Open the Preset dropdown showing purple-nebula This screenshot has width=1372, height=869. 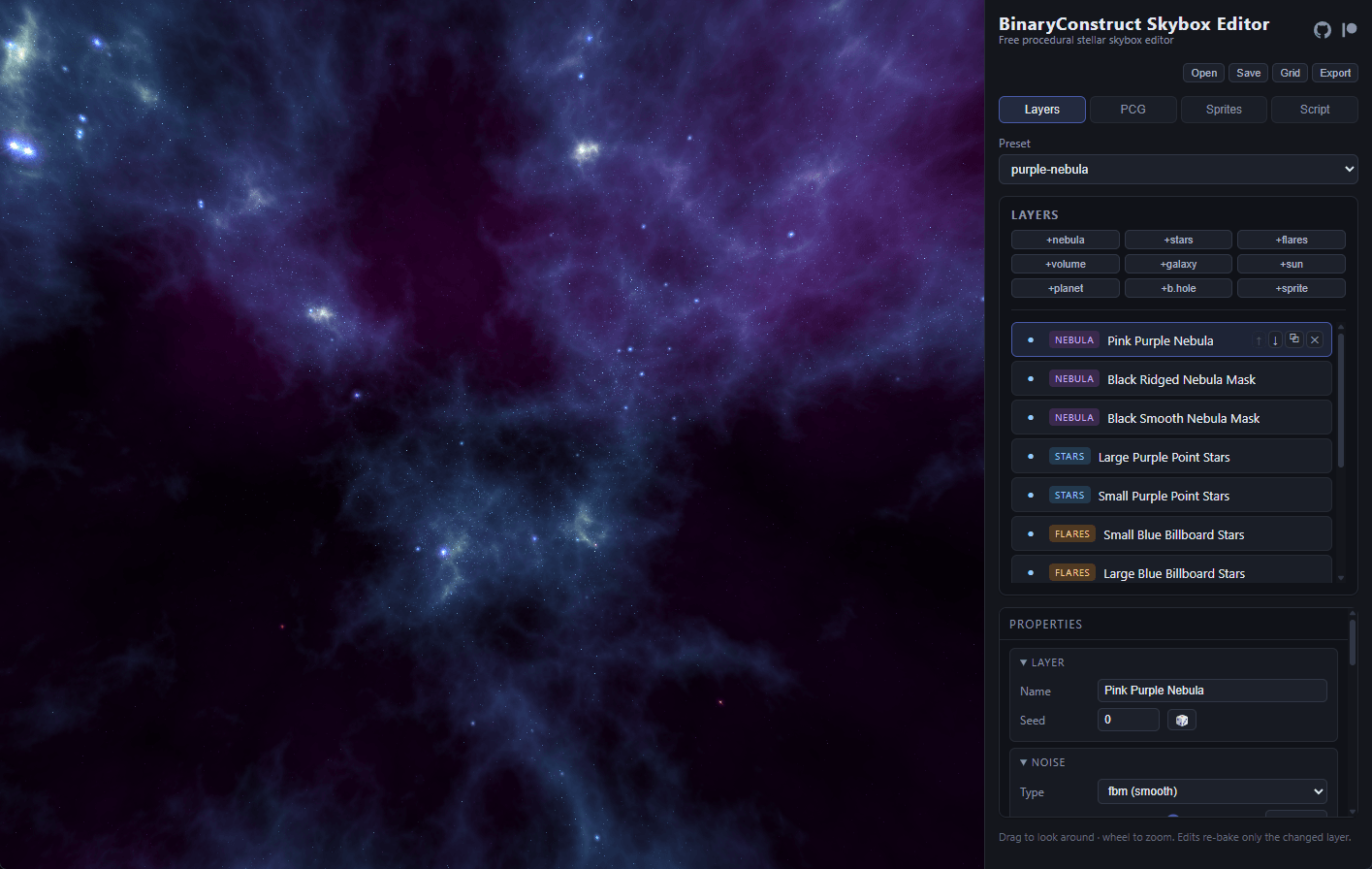click(x=1178, y=169)
